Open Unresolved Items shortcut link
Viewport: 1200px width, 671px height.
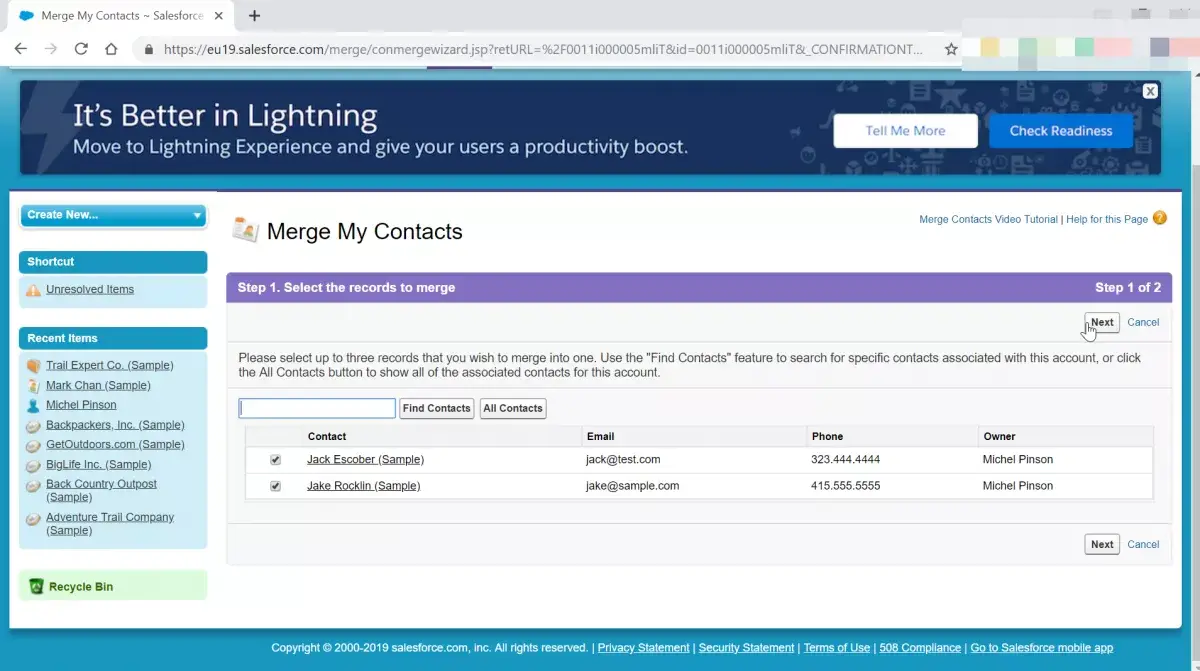(x=90, y=289)
